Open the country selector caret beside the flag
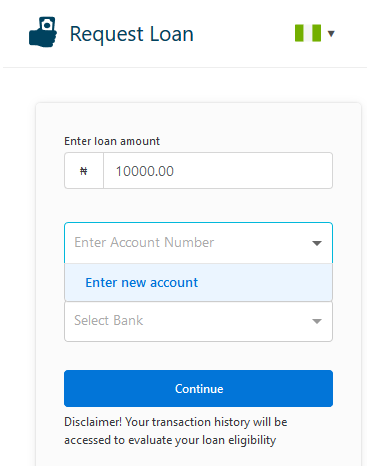The width and height of the screenshot is (367, 466). (x=331, y=33)
